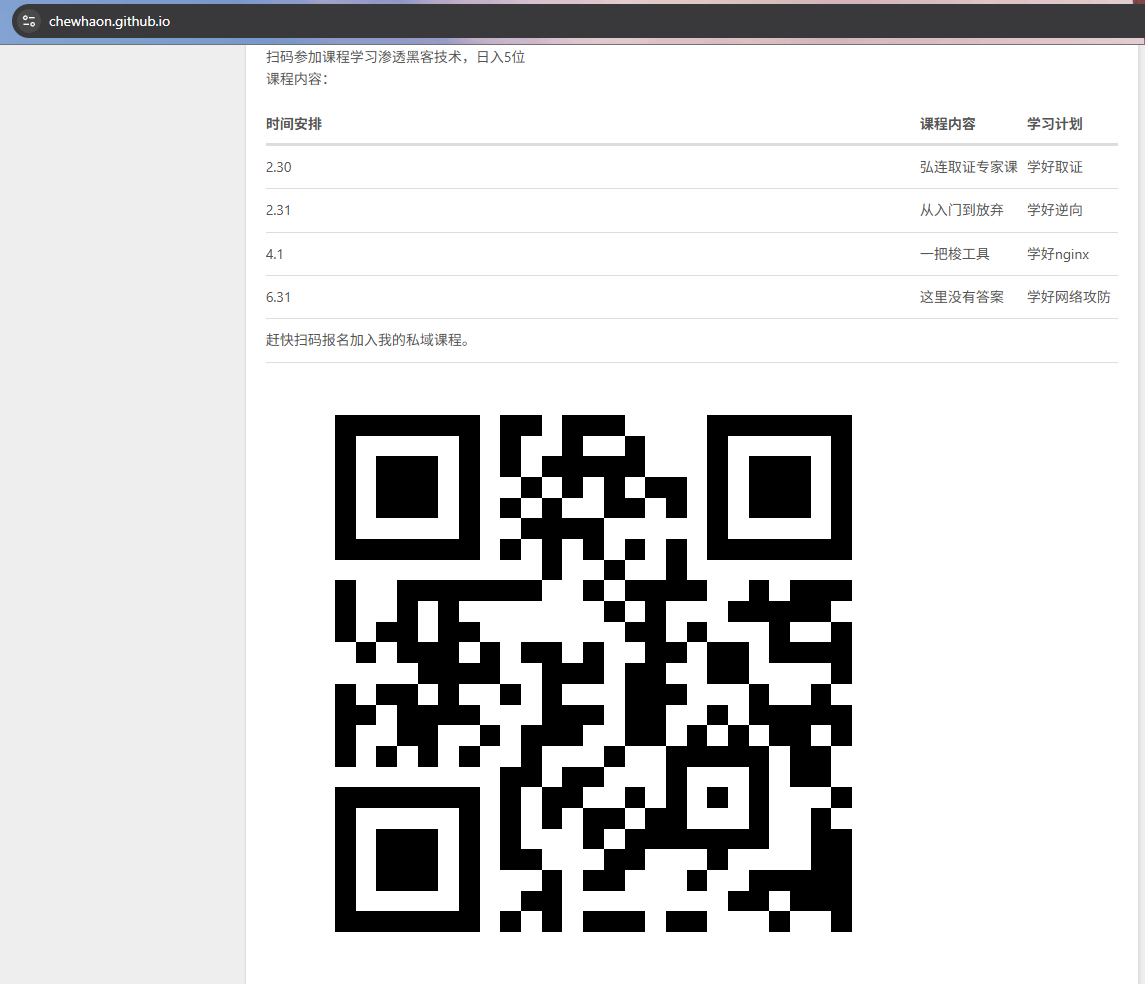The image size is (1145, 984).
Task: Click the 赶快扫码报名 invitation text
Action: (x=311, y=340)
